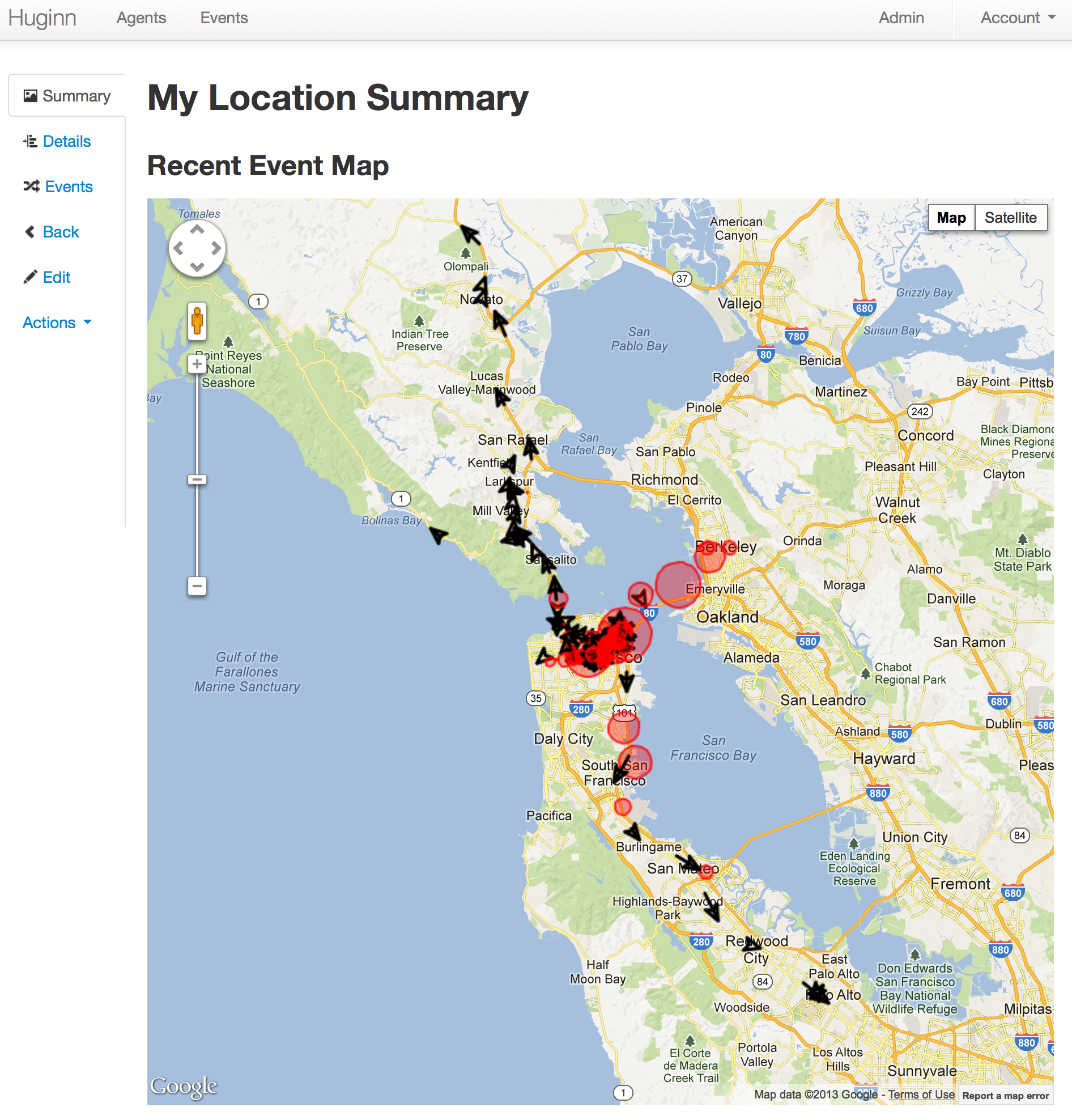This screenshot has height=1120, width=1072.
Task: Pan the map left with the arrow control
Action: tap(178, 249)
